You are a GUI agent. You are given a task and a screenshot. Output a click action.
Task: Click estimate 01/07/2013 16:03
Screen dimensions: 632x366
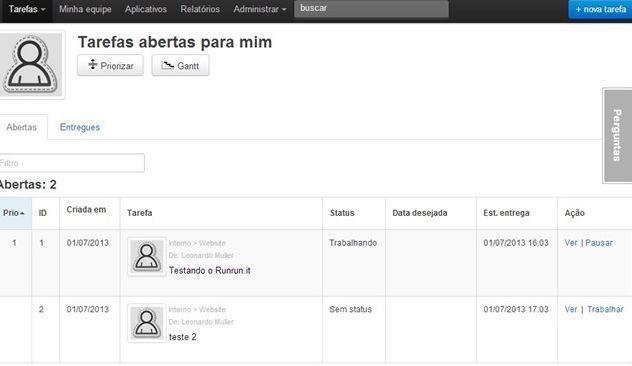coord(516,243)
